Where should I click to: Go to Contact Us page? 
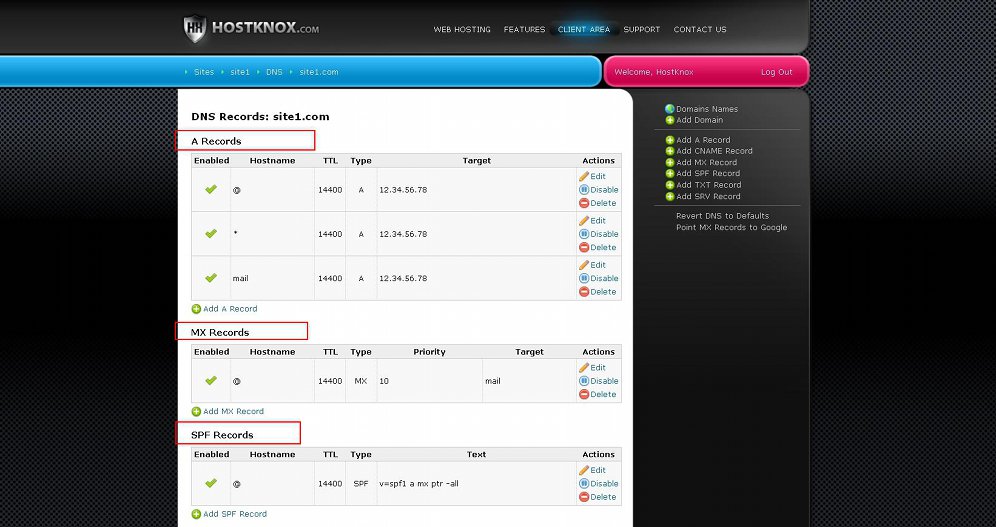pos(700,29)
